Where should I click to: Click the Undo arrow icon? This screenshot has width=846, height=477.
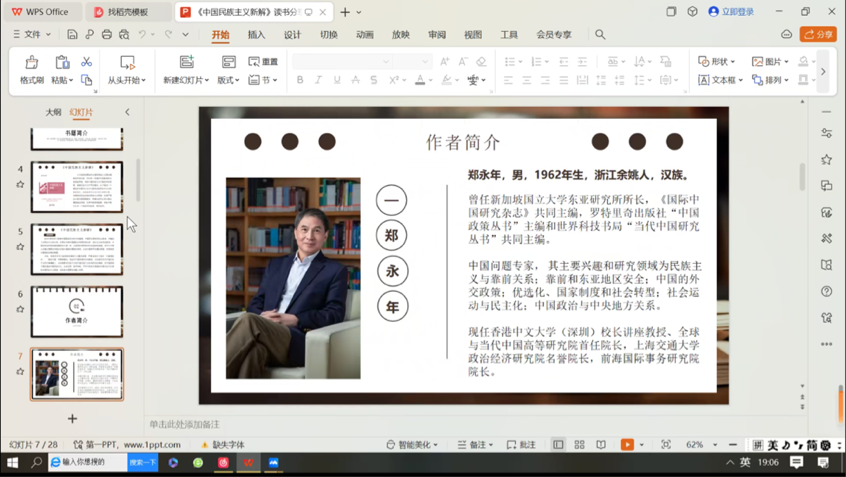tap(142, 35)
